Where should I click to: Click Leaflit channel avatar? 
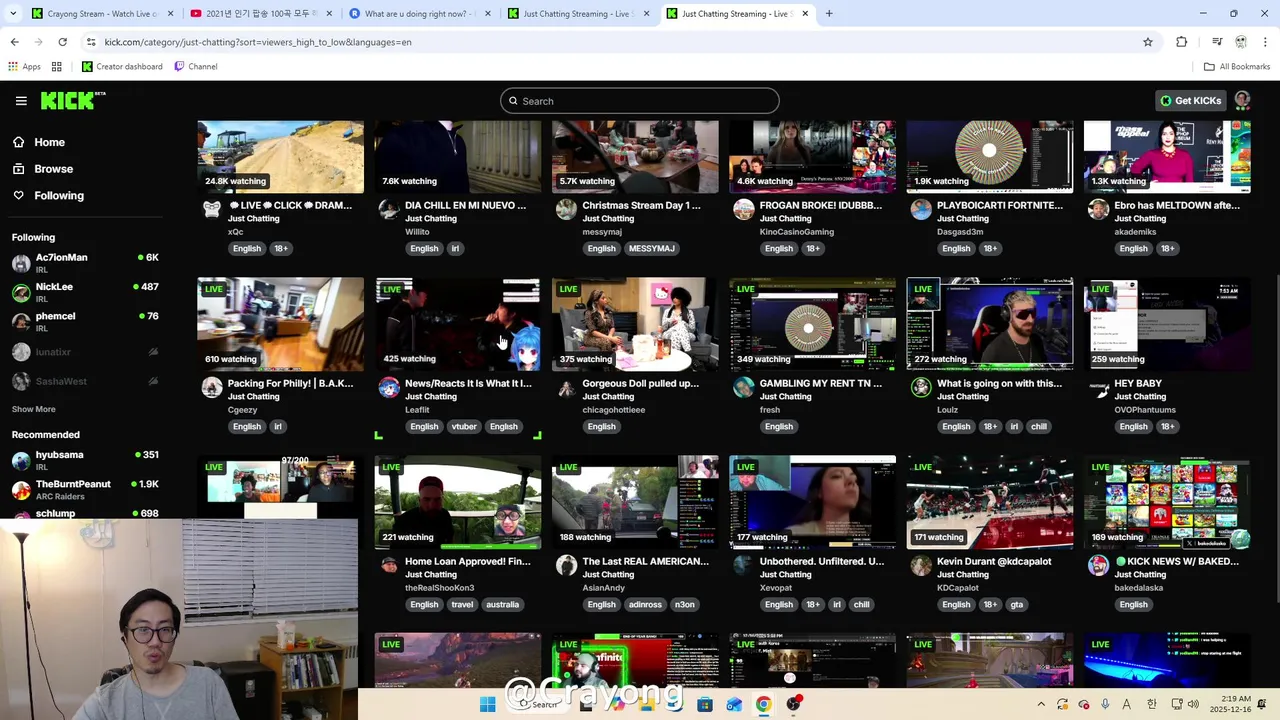[389, 387]
